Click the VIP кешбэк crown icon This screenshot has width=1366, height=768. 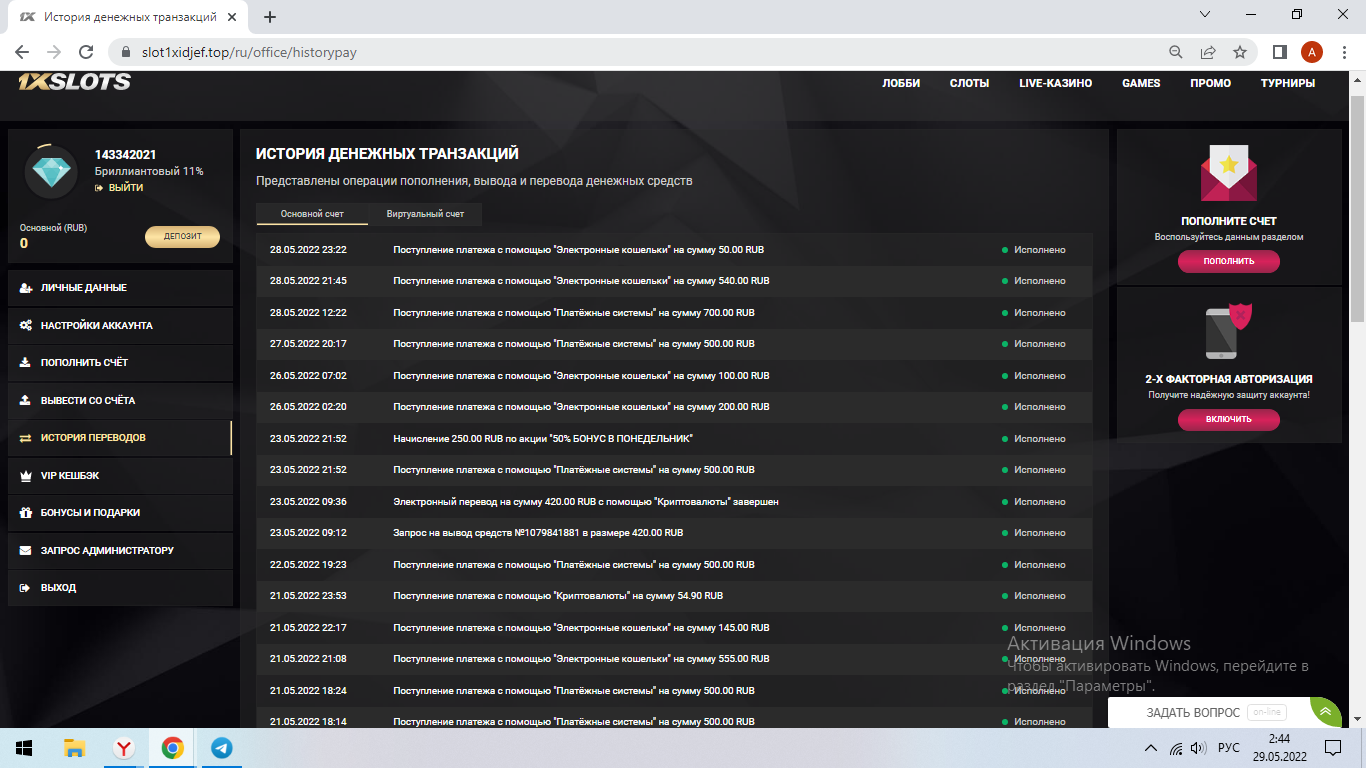click(x=26, y=475)
